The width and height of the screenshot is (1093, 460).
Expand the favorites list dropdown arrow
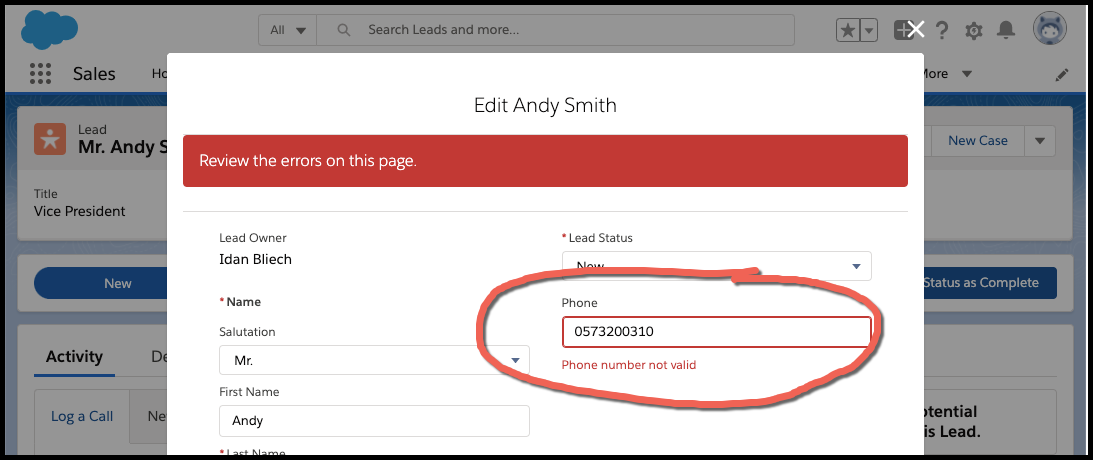[869, 30]
